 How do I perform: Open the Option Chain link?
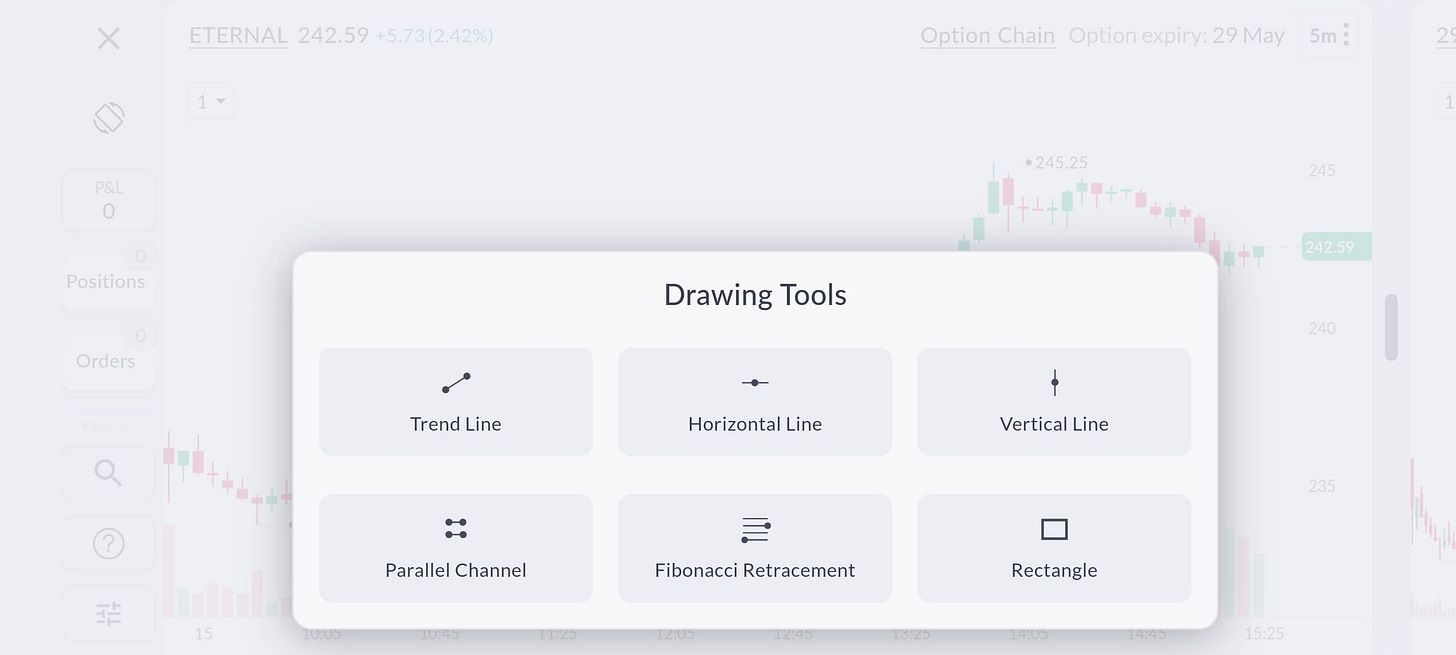[x=987, y=36]
